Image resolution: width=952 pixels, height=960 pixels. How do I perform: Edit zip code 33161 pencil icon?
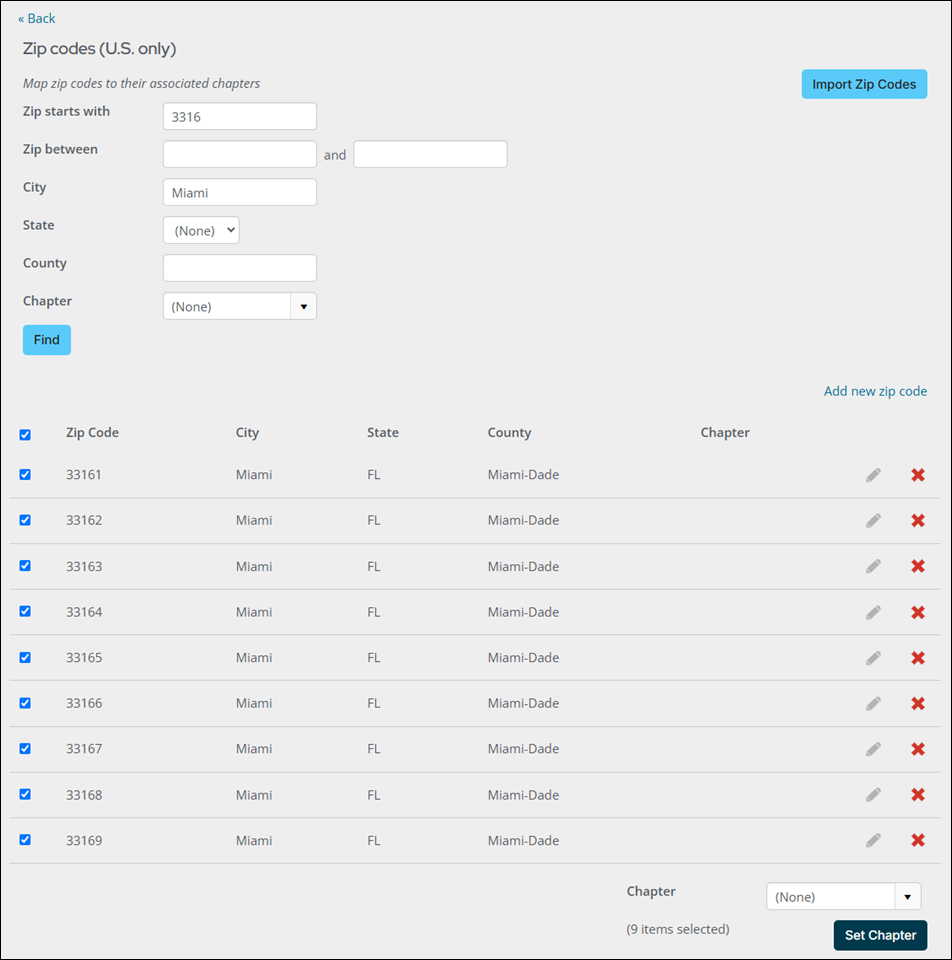point(873,475)
